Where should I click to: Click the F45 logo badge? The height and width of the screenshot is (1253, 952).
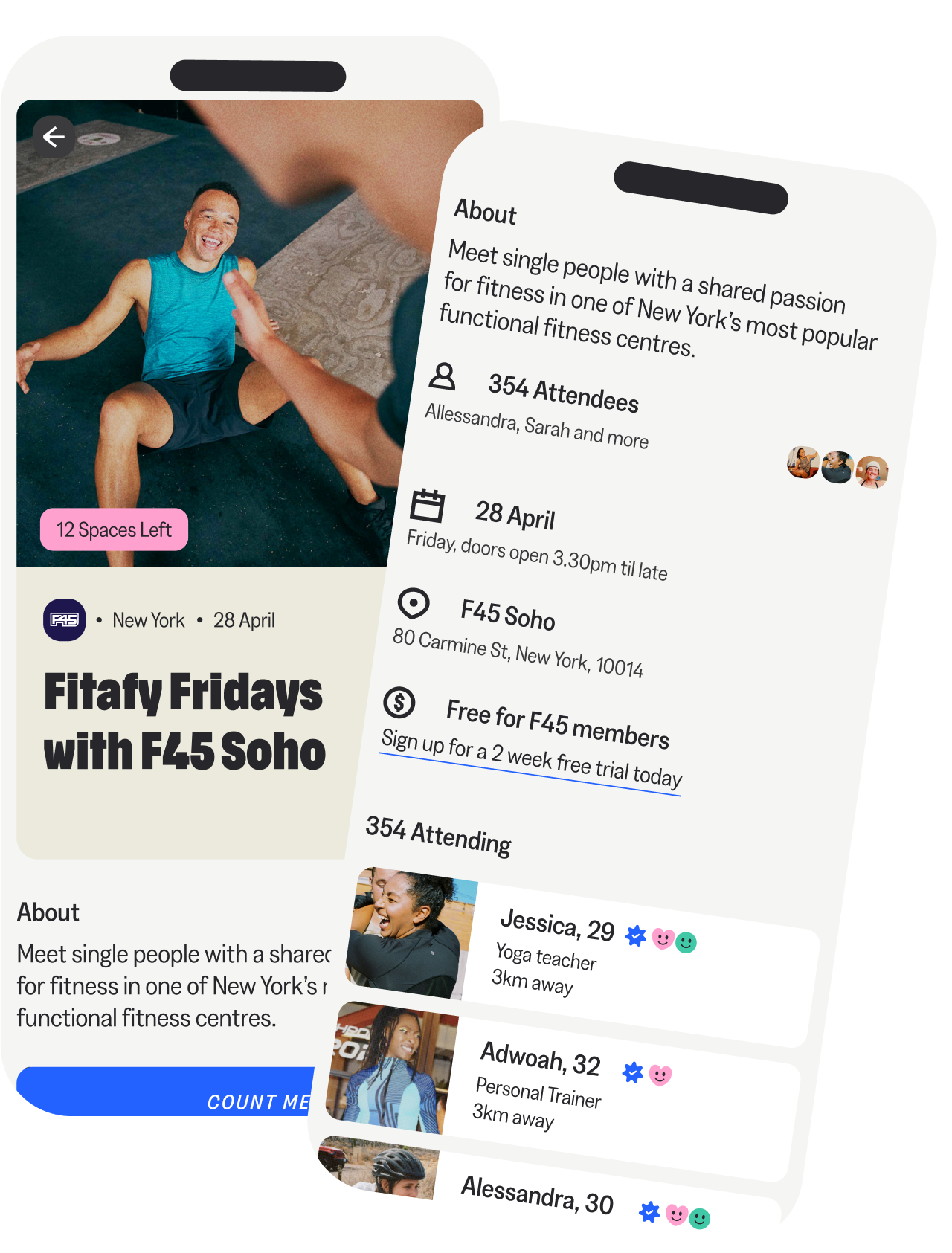click(65, 619)
